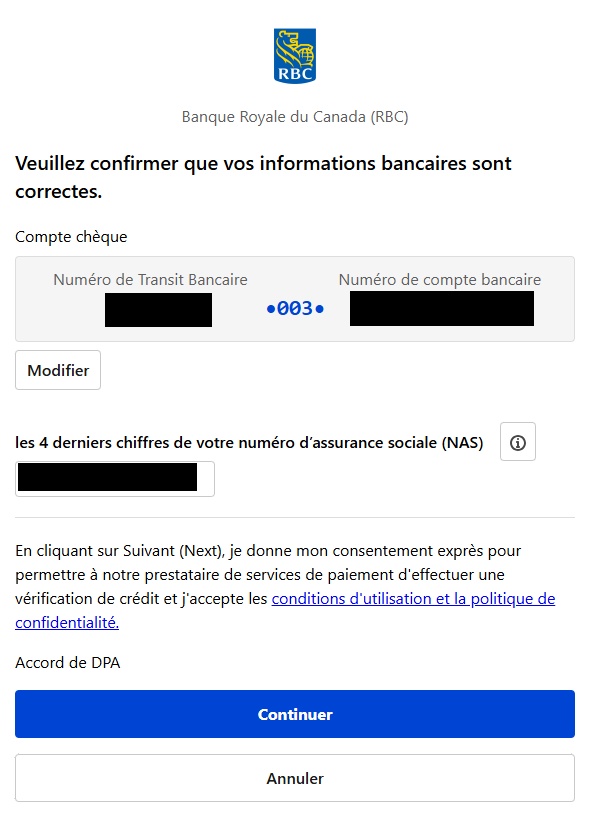This screenshot has width=589, height=818.
Task: Click the RBC bank logo
Action: tap(294, 55)
